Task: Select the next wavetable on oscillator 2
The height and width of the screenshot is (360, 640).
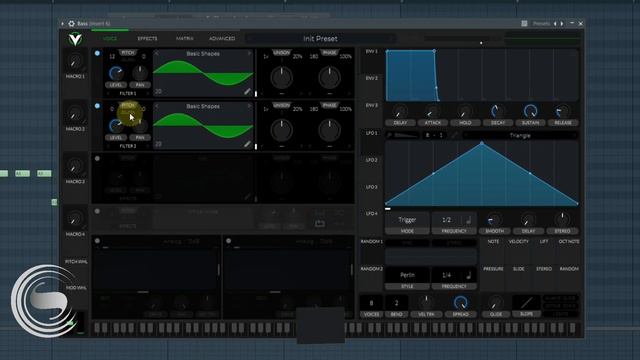Action: tap(249, 106)
